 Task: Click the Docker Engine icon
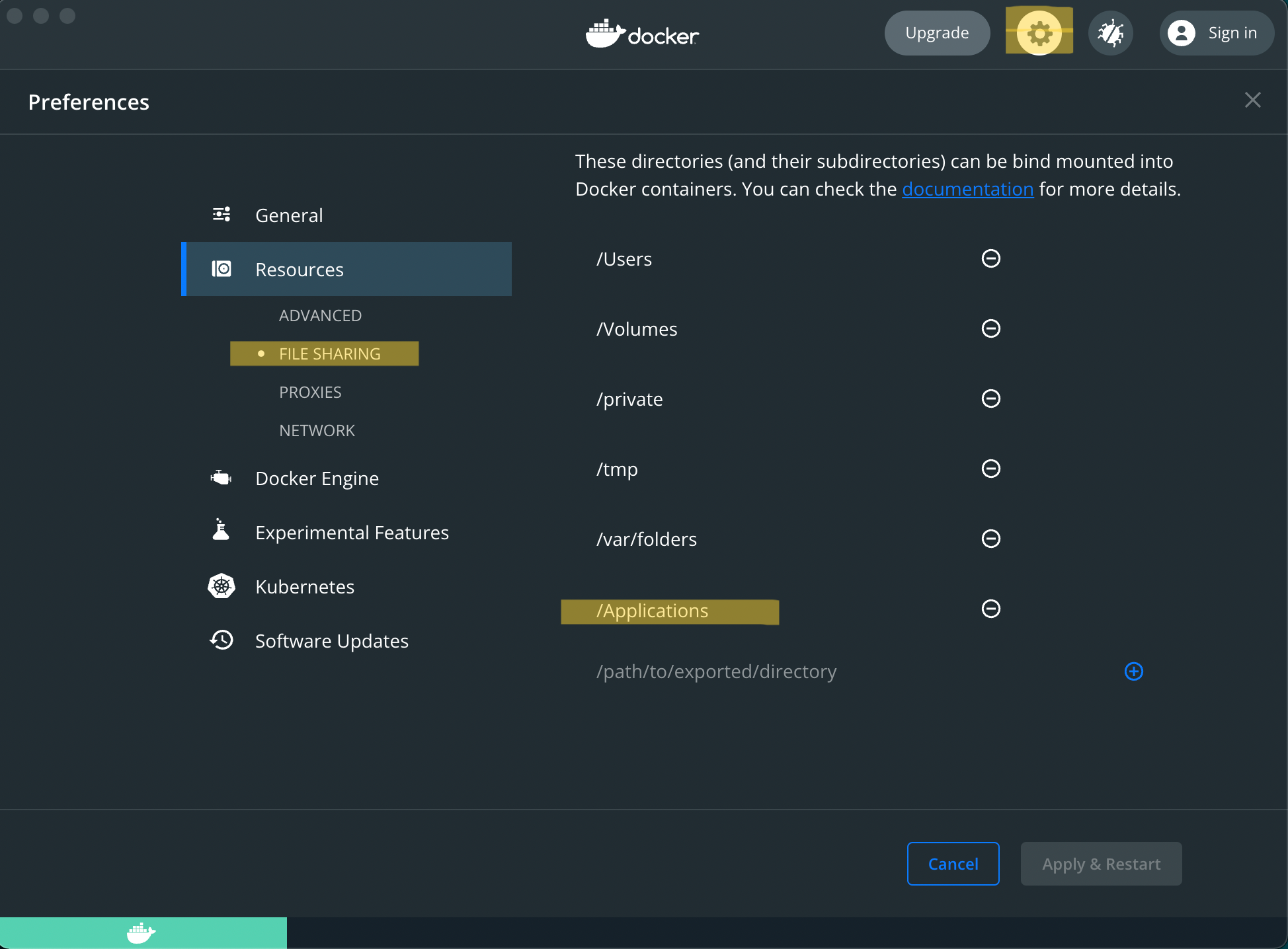pos(221,477)
